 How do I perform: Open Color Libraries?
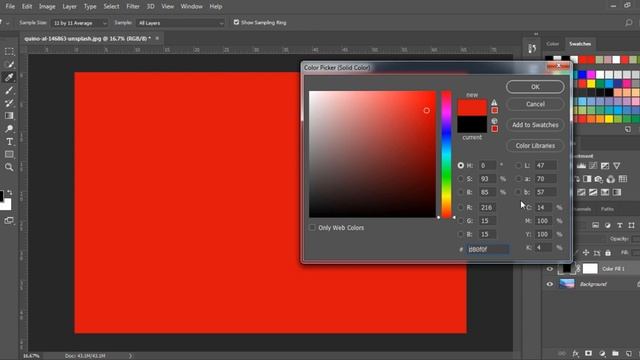[535, 146]
